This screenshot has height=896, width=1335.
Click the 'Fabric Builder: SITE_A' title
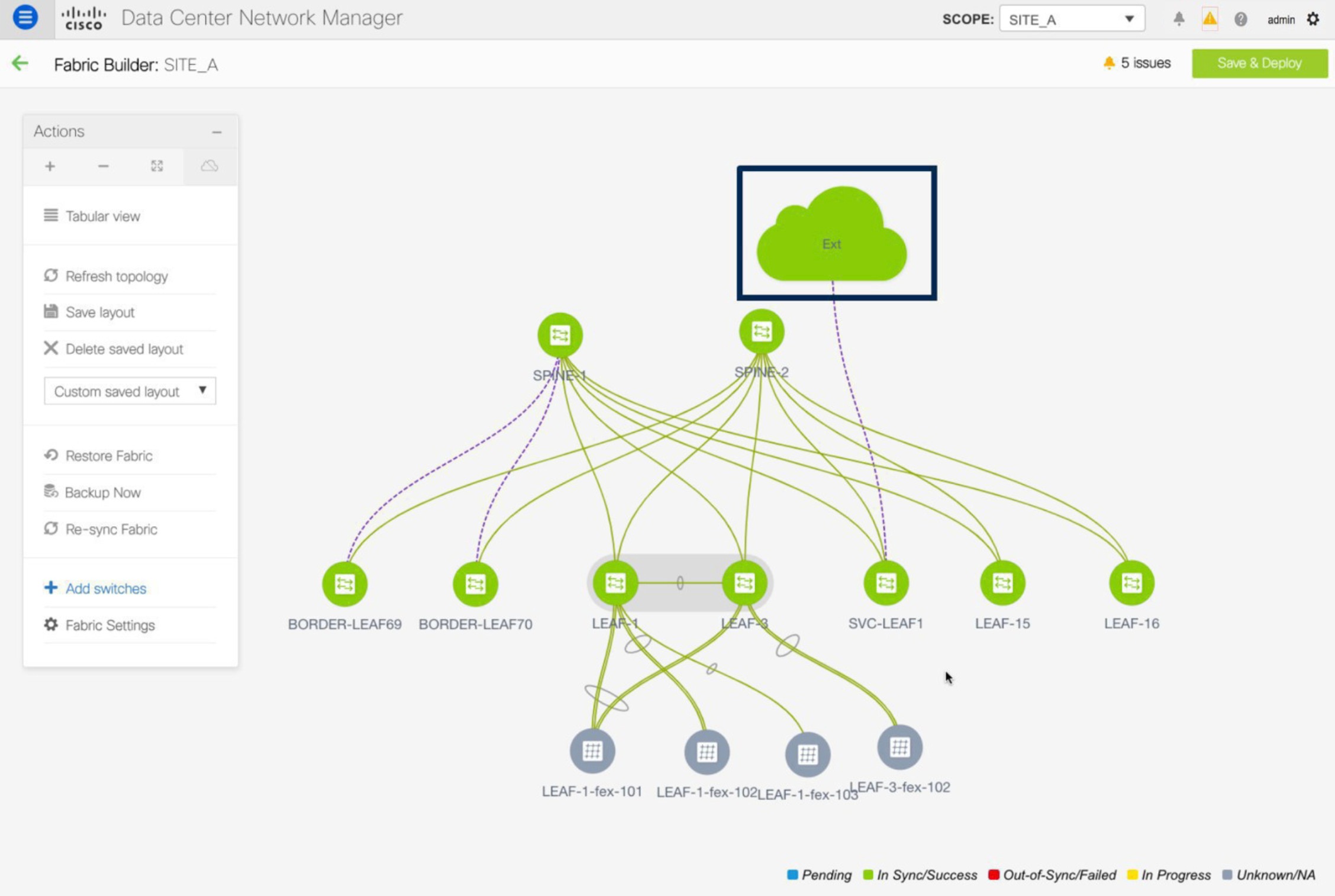pos(136,65)
